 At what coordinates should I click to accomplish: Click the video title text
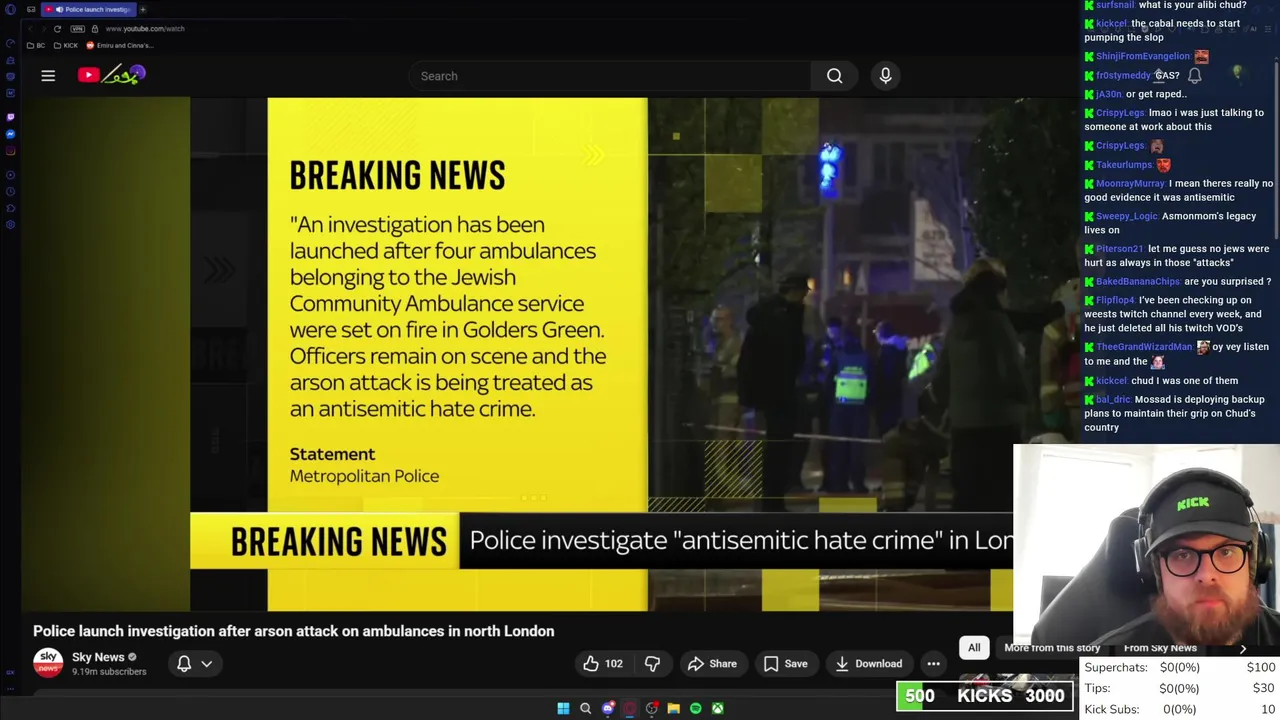(x=293, y=631)
